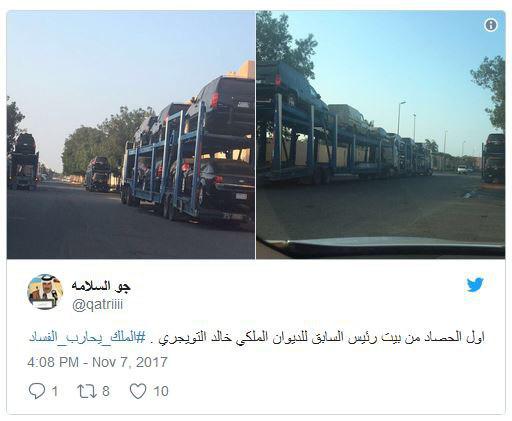Click the retweet count 8
512x421 pixels.
pyautogui.click(x=106, y=391)
